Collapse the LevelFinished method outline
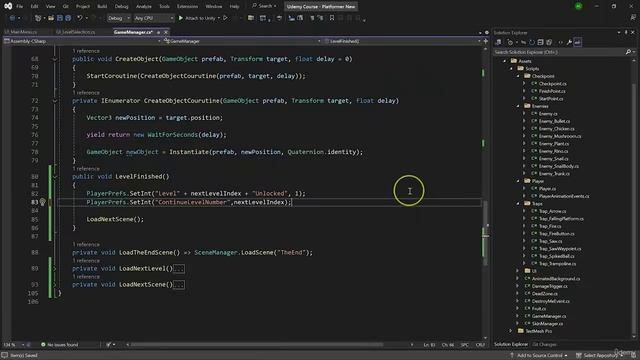640x360 pixels. (x=55, y=177)
